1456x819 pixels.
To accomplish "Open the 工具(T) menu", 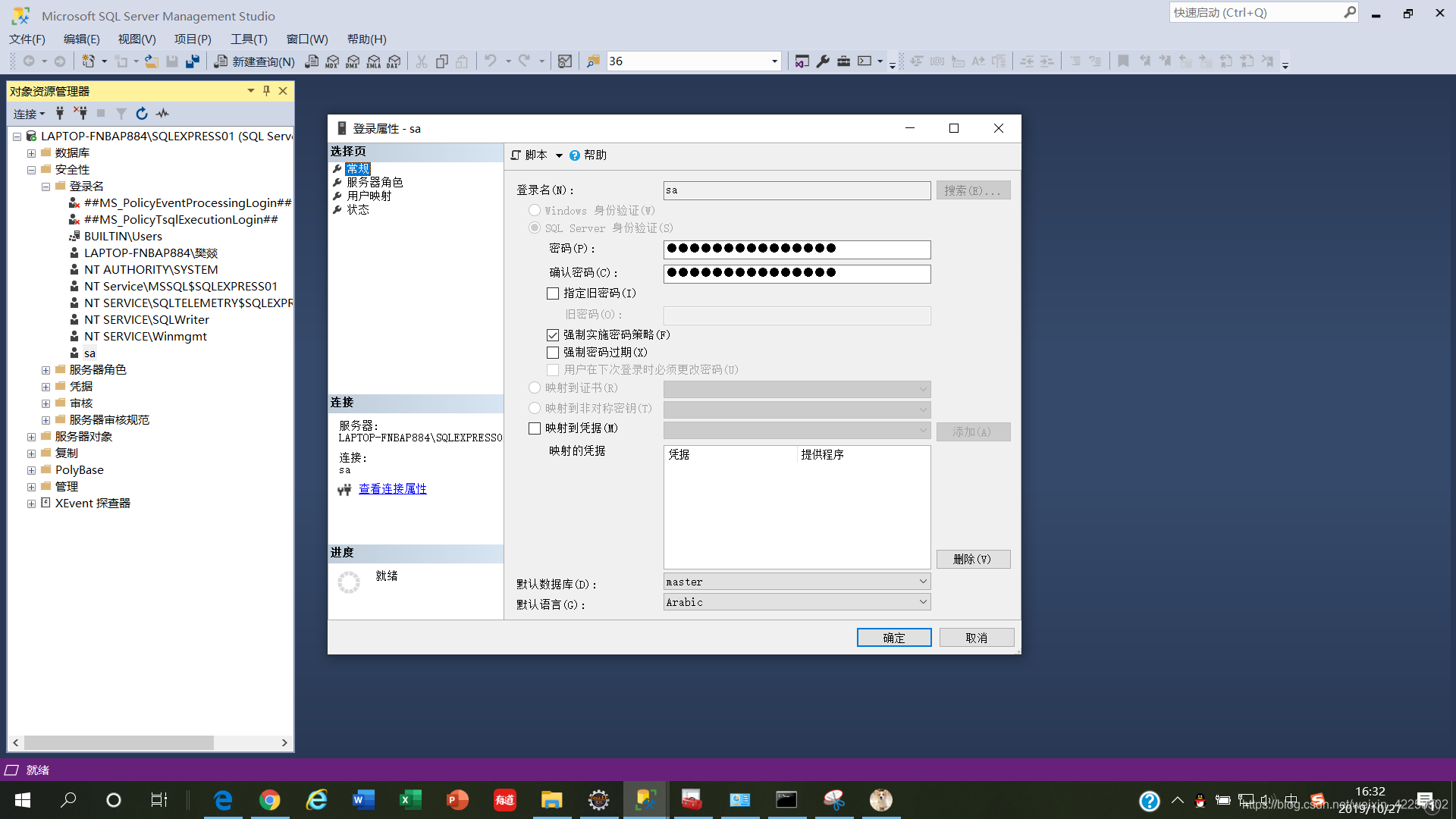I will 249,39.
